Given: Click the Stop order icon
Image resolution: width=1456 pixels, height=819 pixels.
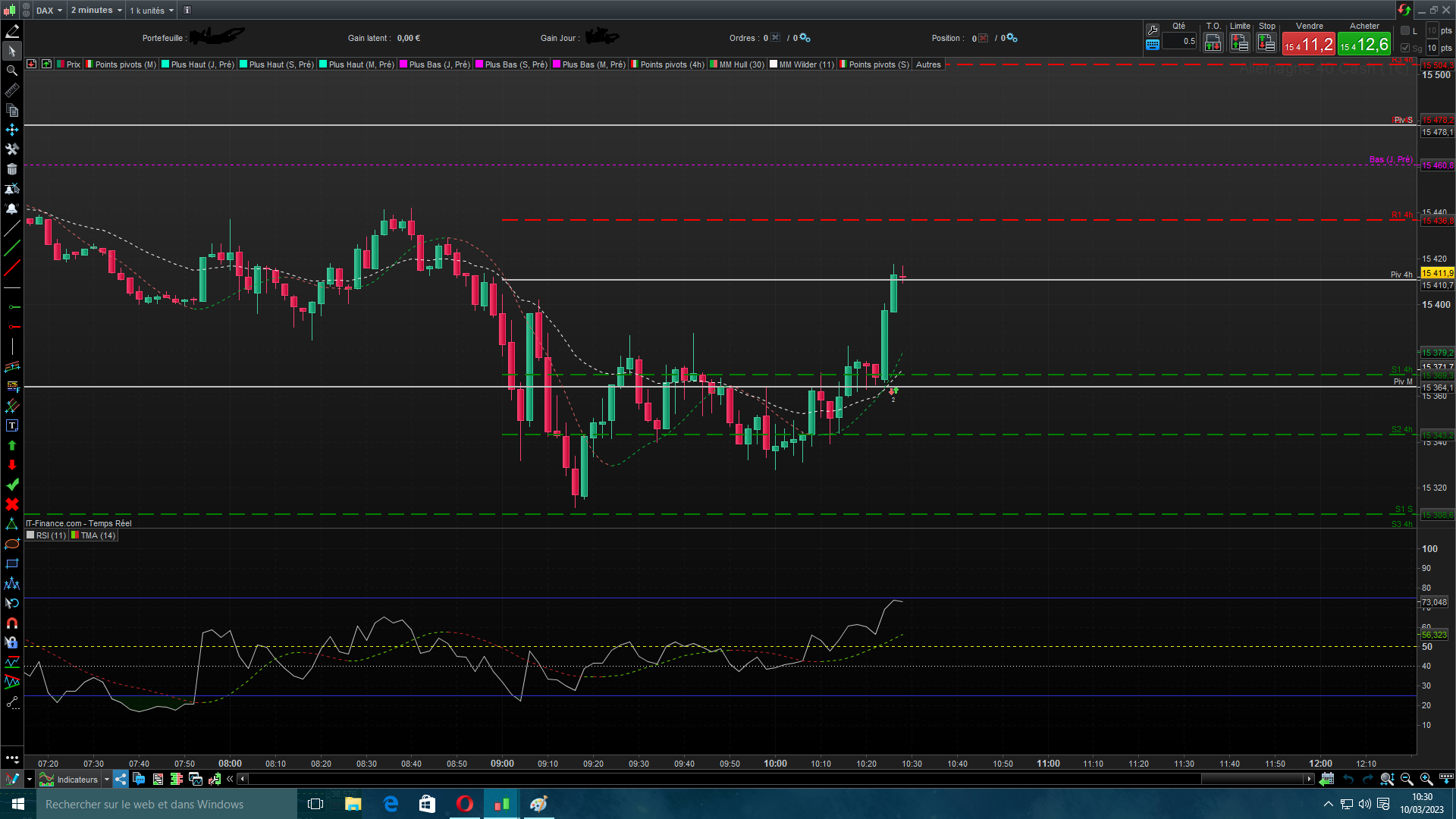Looking at the screenshot, I should coord(1266,43).
